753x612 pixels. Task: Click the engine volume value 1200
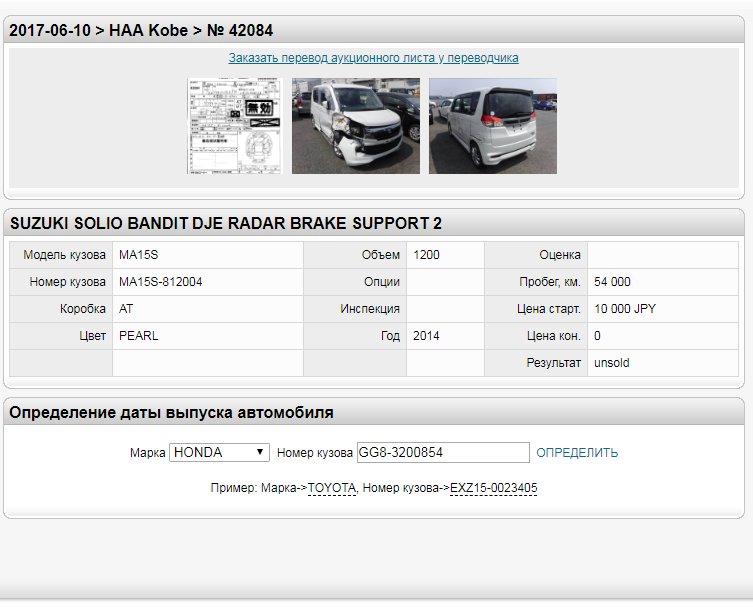426,255
